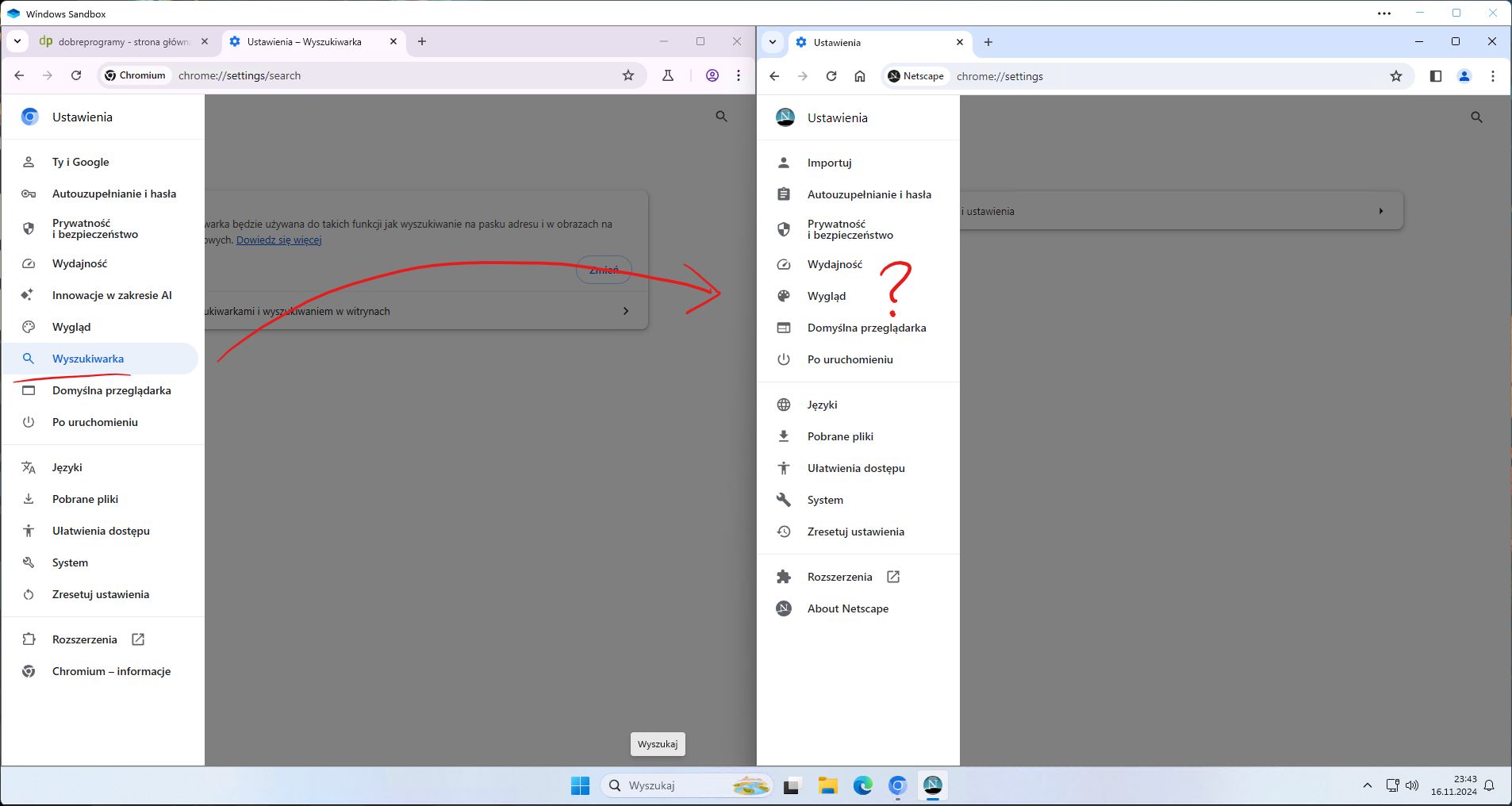Open the Dowiedz się więcej link
This screenshot has height=806, width=1512.
[x=278, y=239]
